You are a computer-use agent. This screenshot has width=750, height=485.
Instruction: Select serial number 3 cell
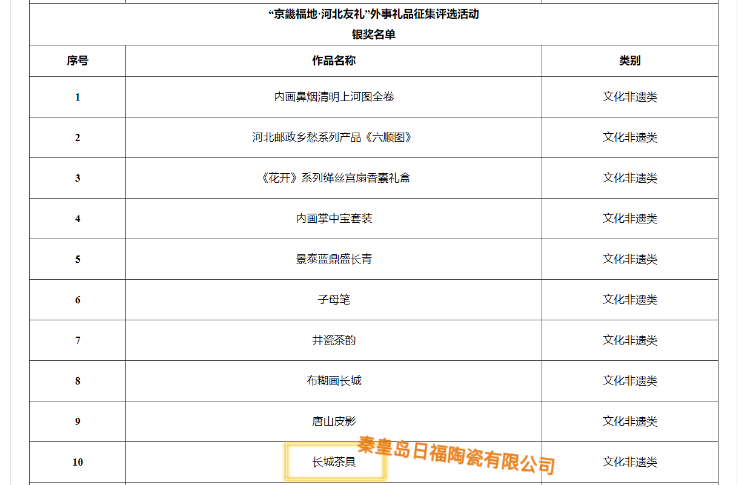coord(77,178)
